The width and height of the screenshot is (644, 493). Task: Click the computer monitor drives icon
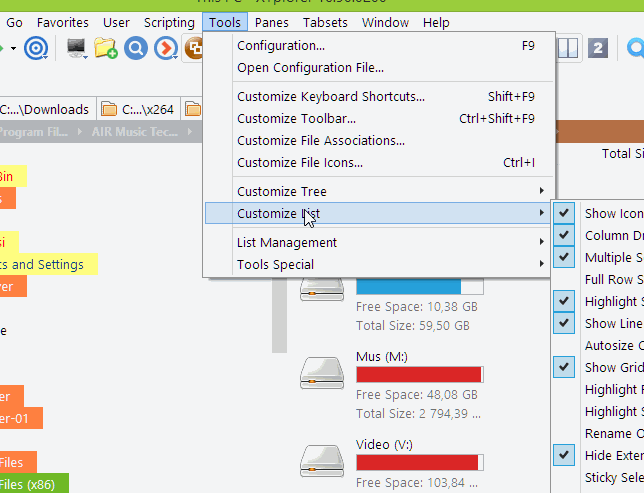point(75,47)
